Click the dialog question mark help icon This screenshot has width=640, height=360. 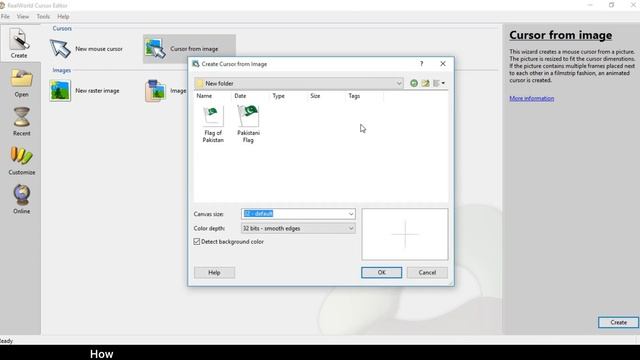(x=422, y=64)
